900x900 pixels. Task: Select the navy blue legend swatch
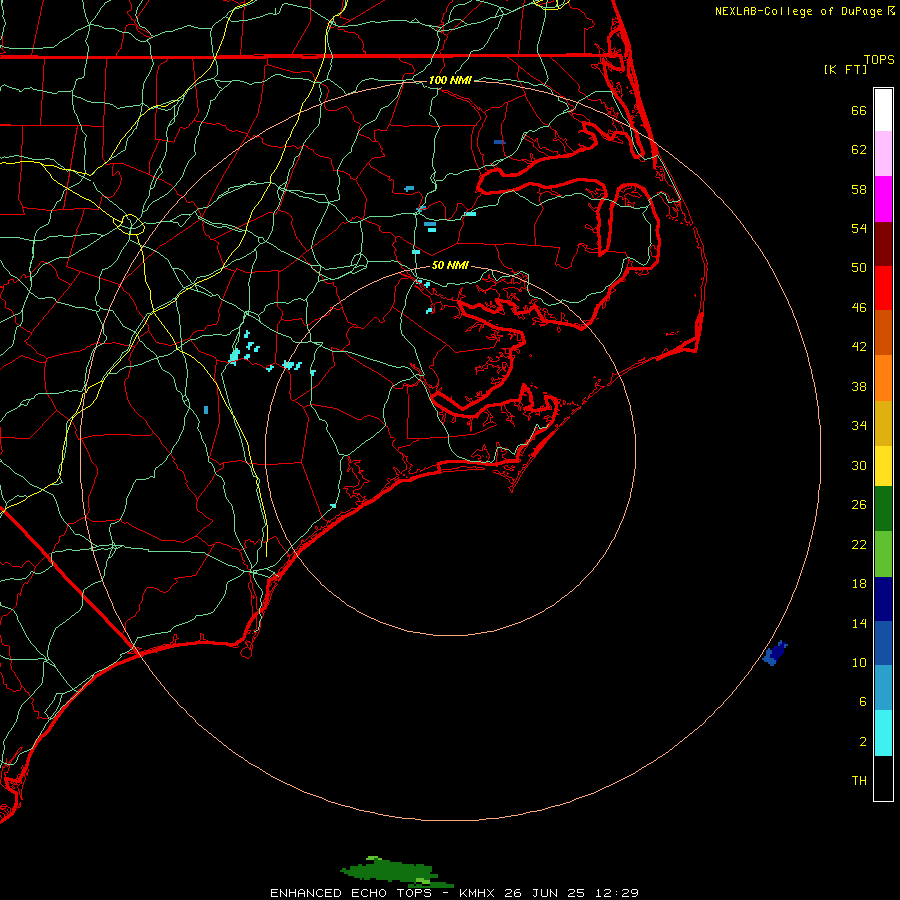(x=883, y=599)
